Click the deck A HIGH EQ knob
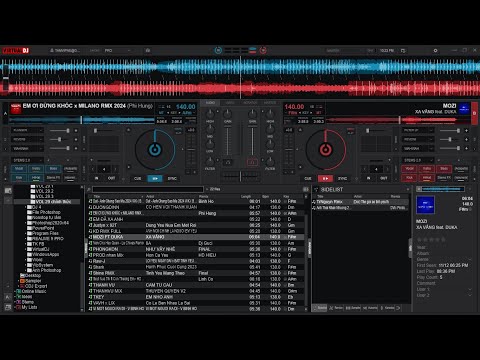The width and height of the screenshot is (480, 360). click(x=210, y=114)
